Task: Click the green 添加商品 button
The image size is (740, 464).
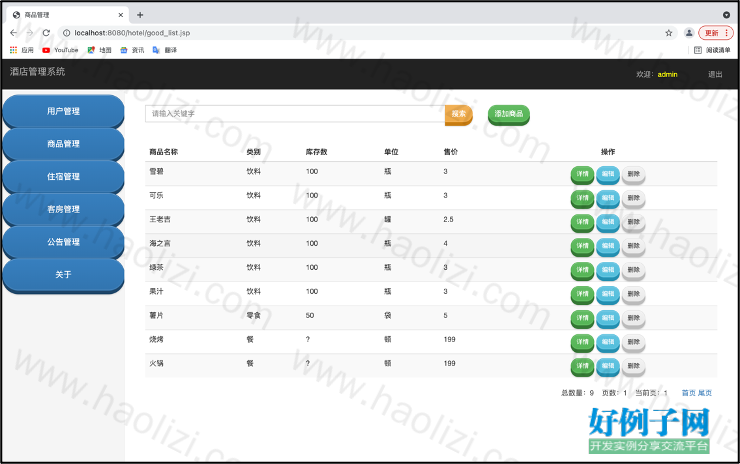Action: tap(509, 115)
